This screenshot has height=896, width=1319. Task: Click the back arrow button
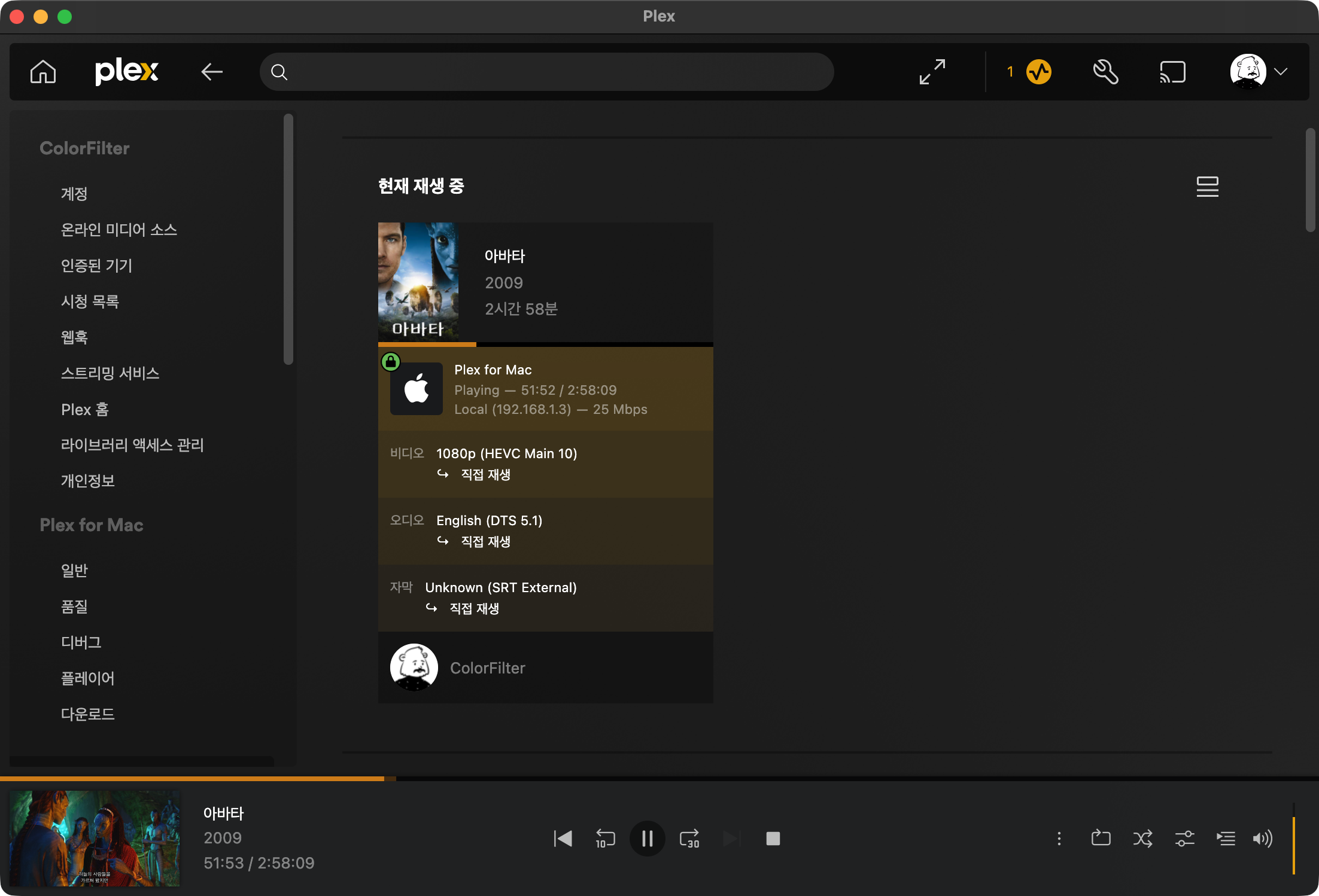point(211,72)
